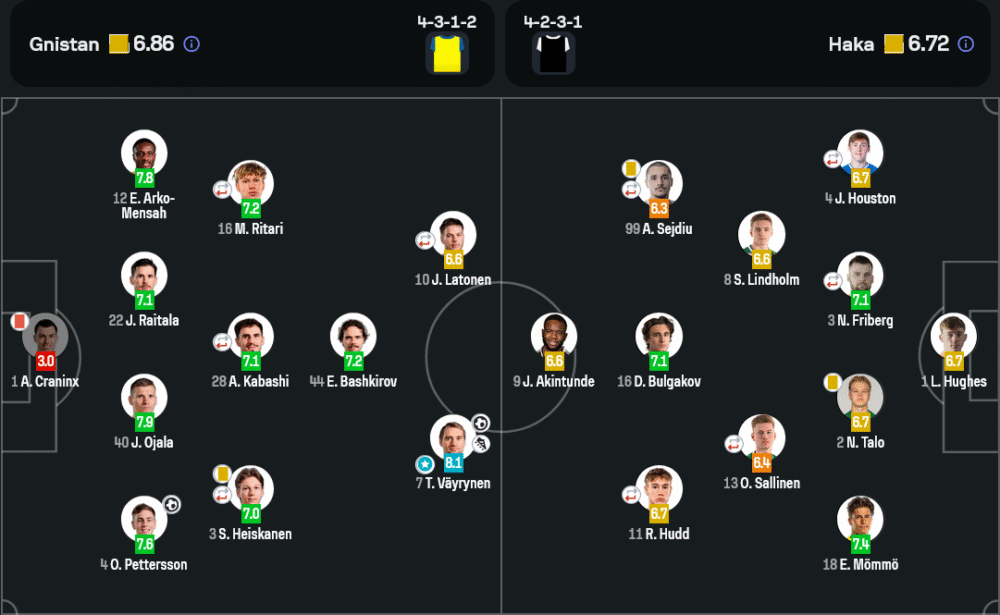Click the substitution icon on J. Houston

click(x=832, y=158)
